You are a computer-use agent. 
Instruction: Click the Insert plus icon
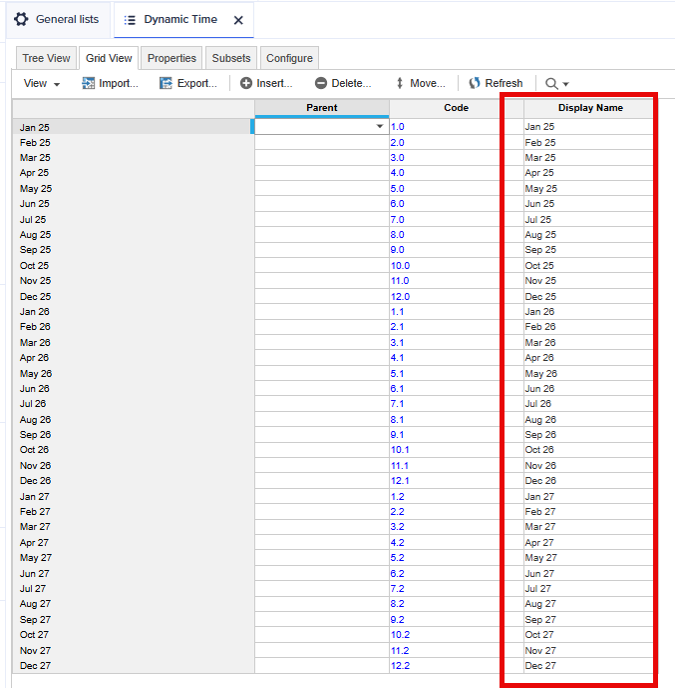[x=246, y=83]
